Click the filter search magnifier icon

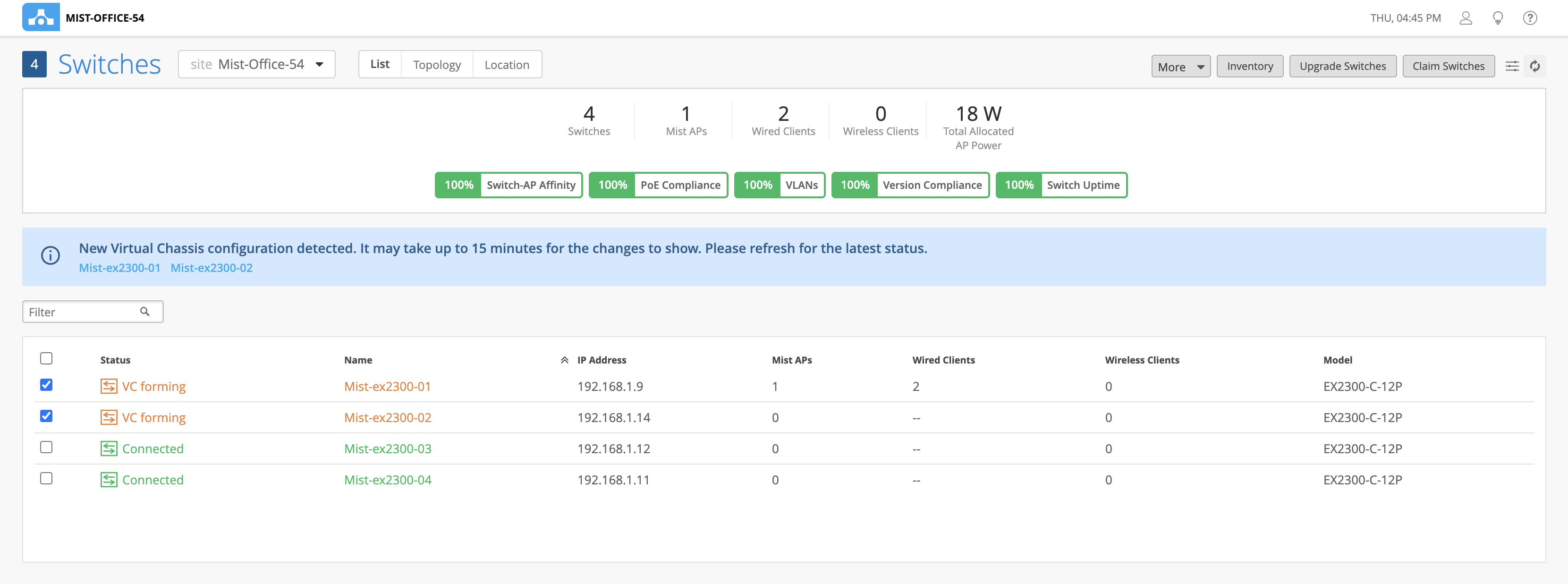(x=145, y=312)
